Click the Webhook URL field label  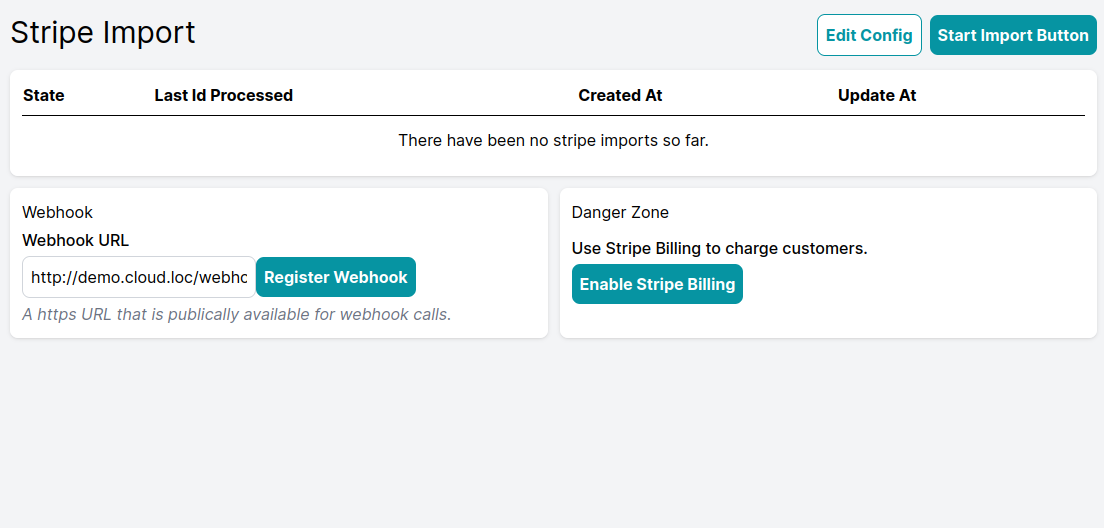(x=76, y=240)
